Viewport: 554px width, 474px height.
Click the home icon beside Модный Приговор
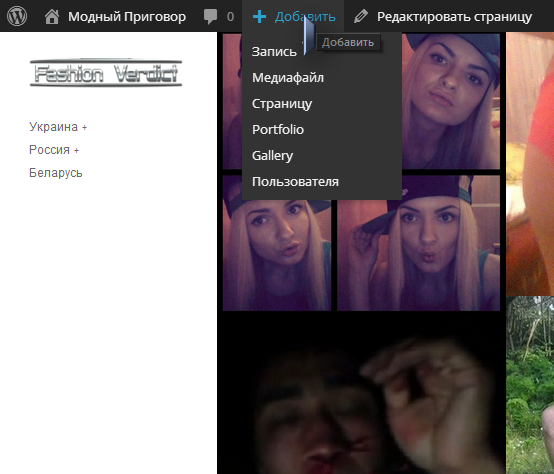pos(52,17)
